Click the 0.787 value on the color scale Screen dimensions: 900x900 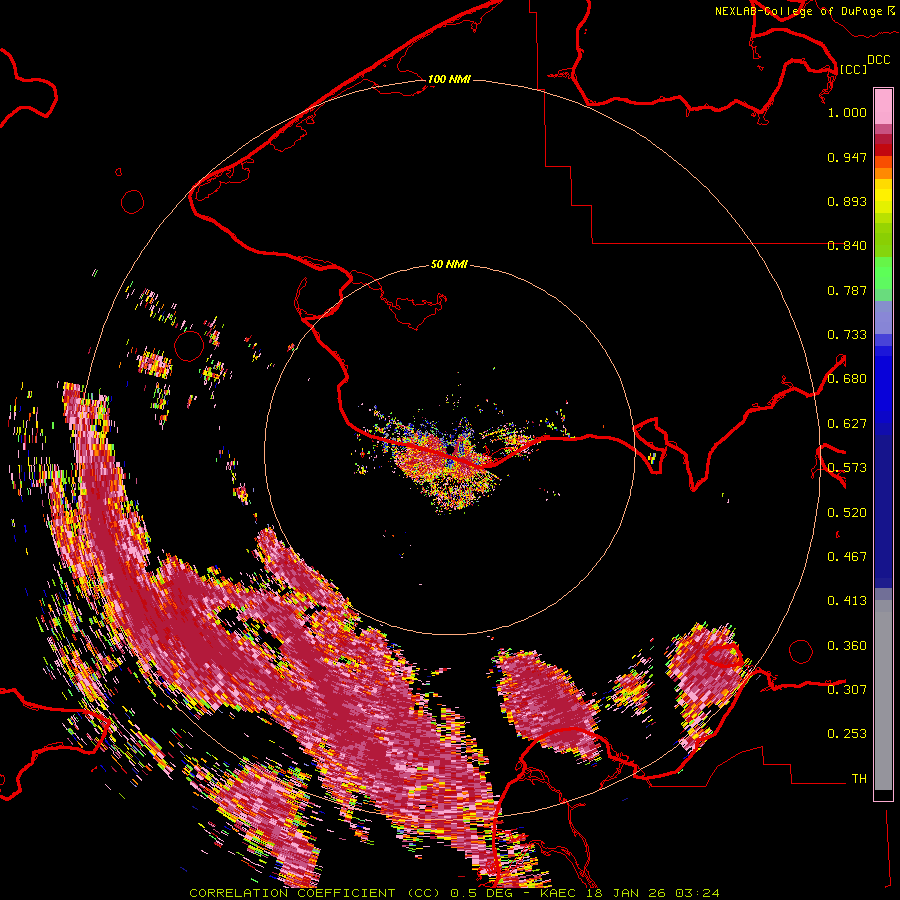[x=847, y=290]
